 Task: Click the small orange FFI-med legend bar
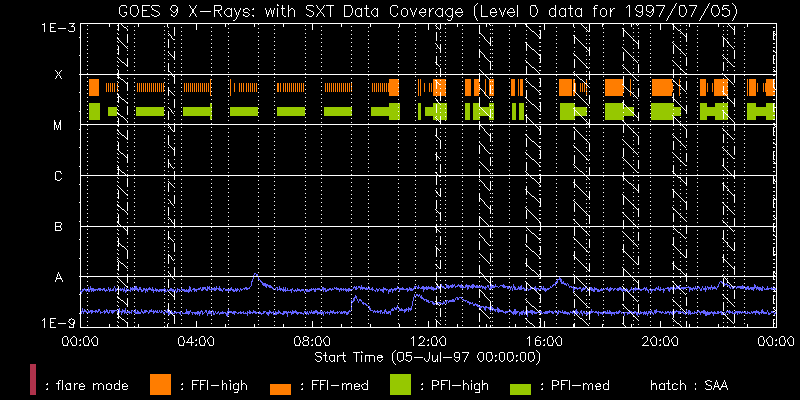tap(280, 387)
